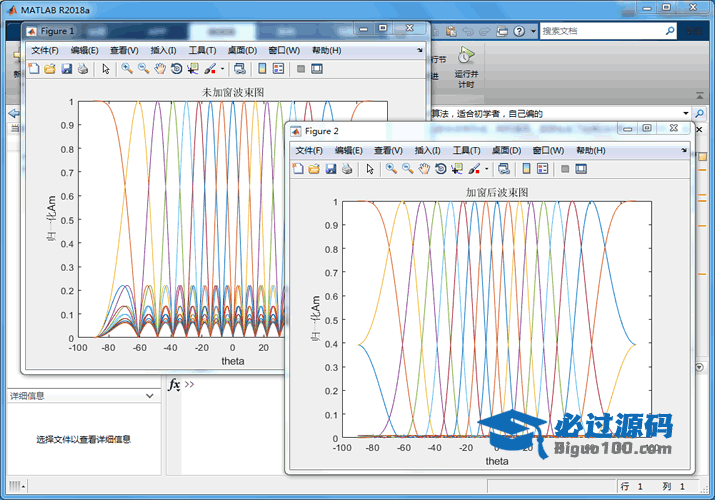Save figure icon in Figure 2 toolbar
This screenshot has height=500, width=715.
[x=331, y=169]
